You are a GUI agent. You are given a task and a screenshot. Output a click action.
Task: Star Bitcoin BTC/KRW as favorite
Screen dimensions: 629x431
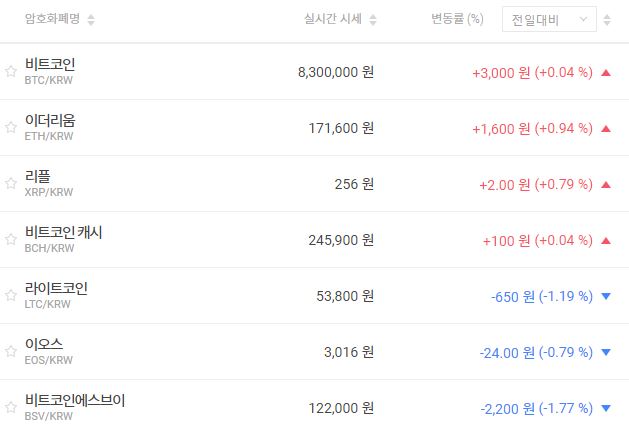[x=11, y=72]
